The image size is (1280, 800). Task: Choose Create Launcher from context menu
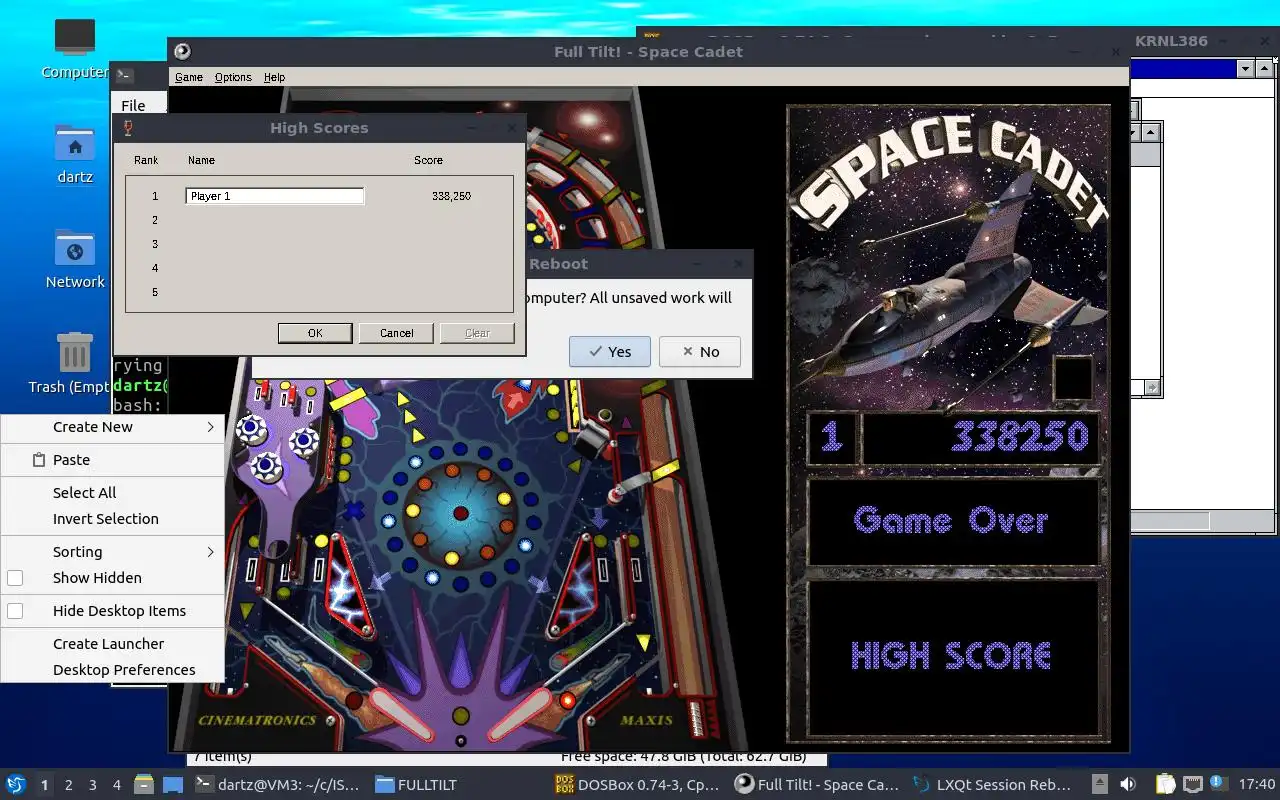pos(108,644)
